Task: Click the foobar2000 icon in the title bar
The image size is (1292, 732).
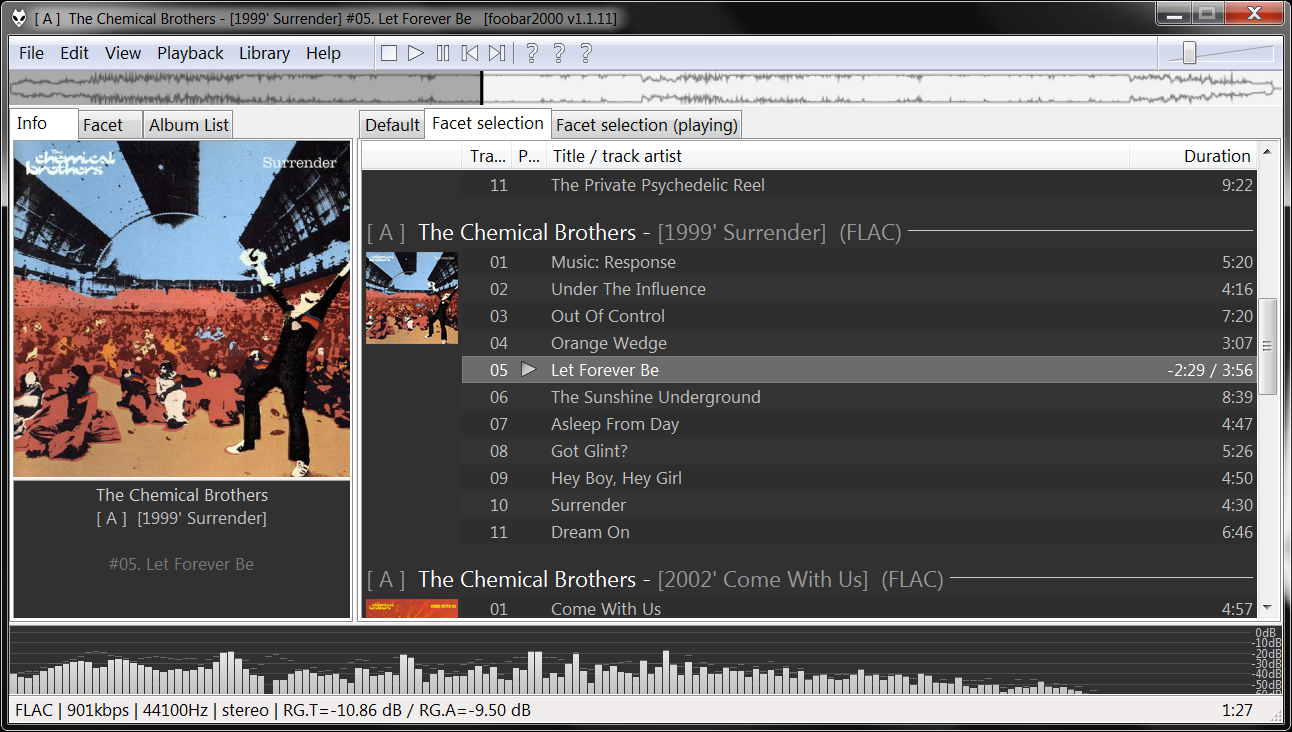Action: point(19,18)
